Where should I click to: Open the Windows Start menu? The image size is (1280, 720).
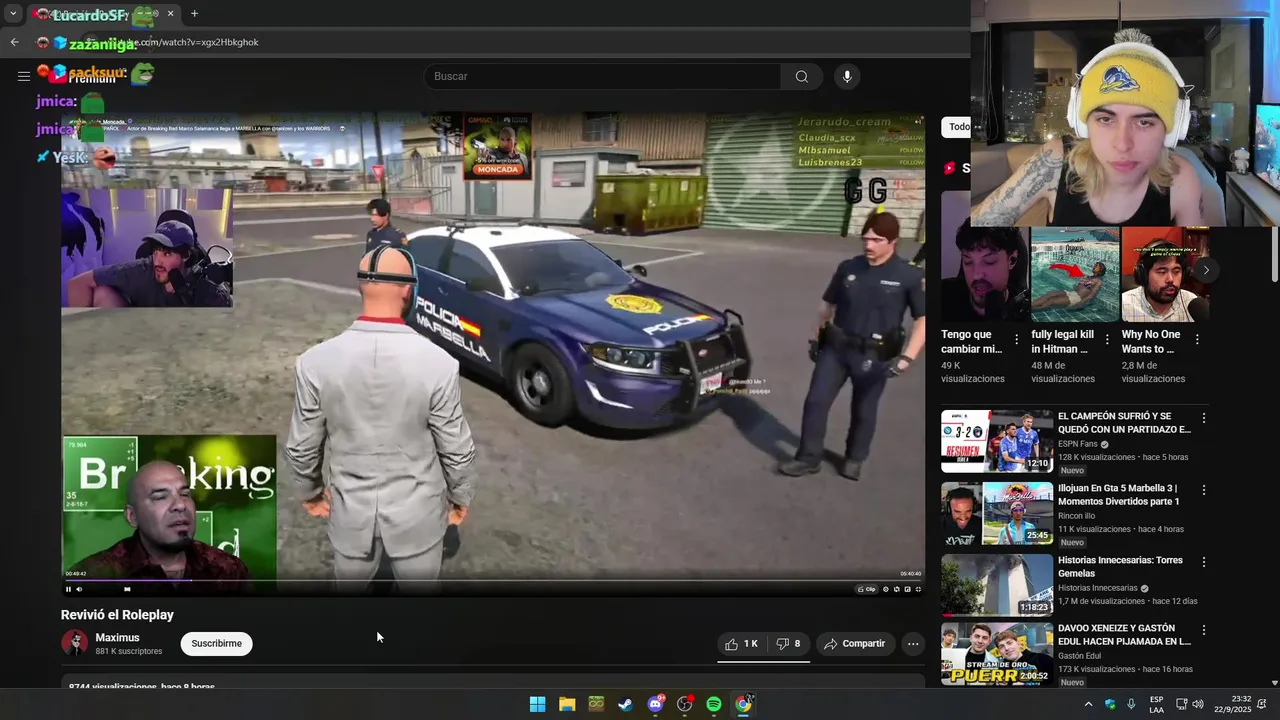point(537,704)
